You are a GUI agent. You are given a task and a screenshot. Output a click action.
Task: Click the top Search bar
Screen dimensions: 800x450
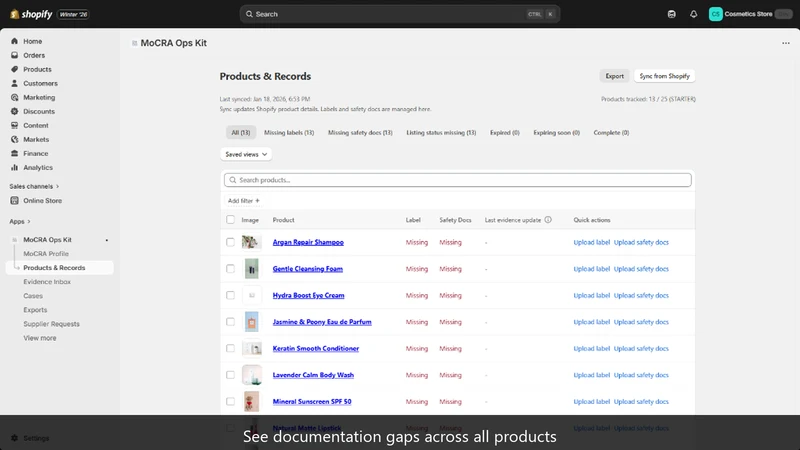tap(399, 14)
